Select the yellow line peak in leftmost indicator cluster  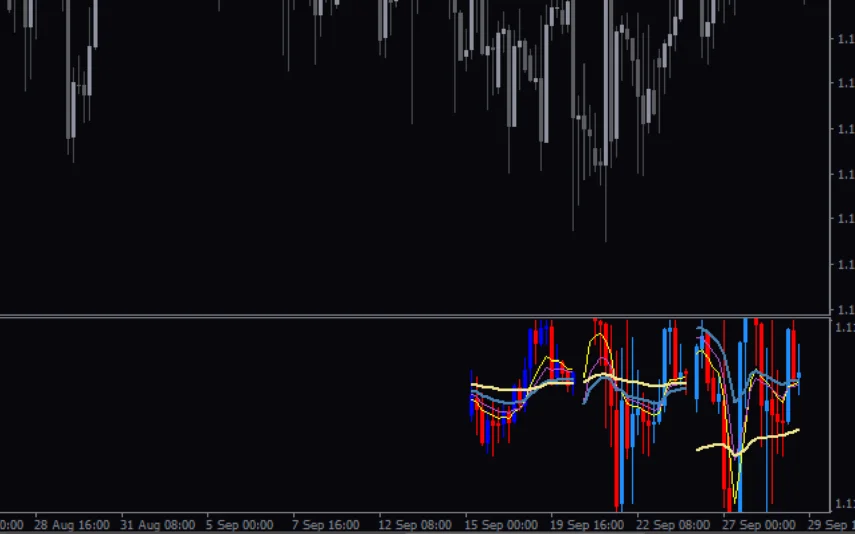coord(545,358)
